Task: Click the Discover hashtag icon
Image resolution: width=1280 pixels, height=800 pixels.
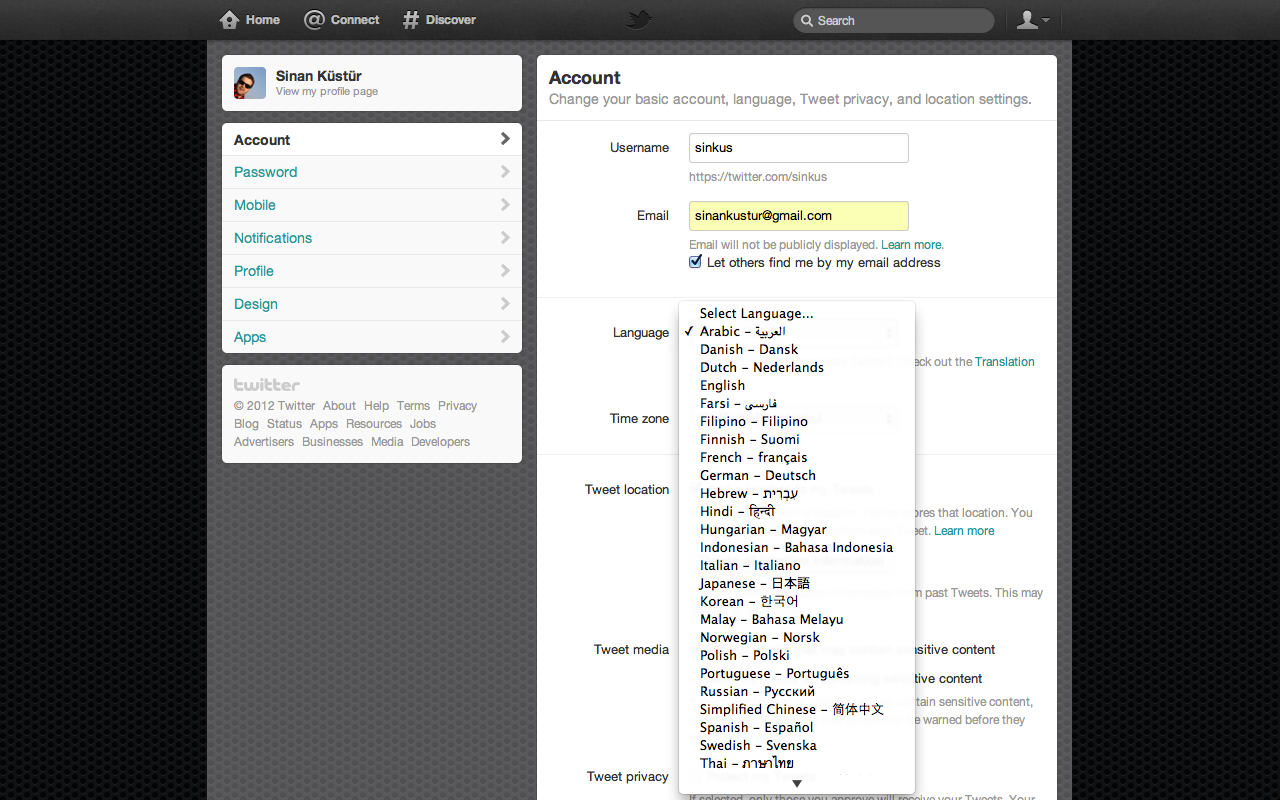Action: point(411,20)
